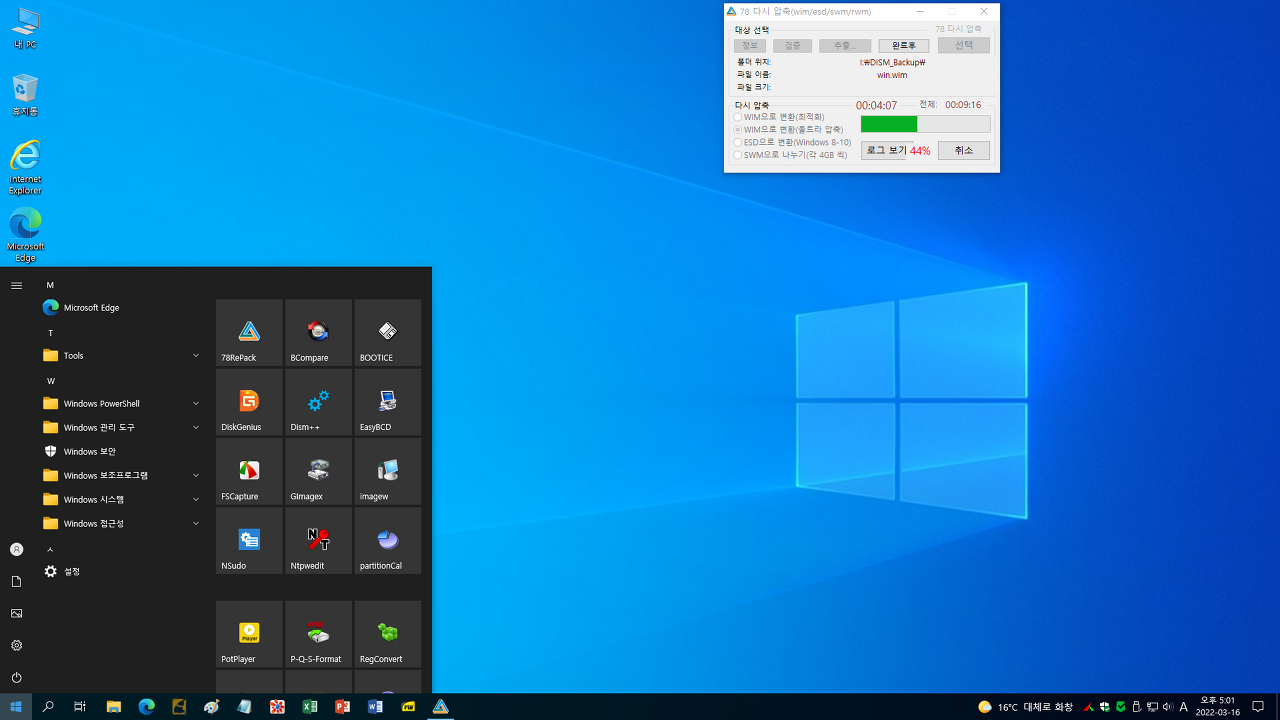Click the taskbar search icon

click(48, 707)
